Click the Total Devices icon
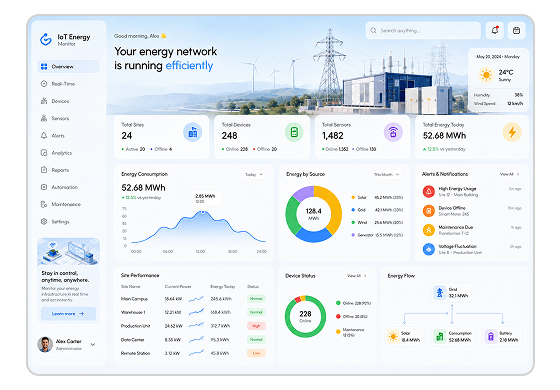560x390 pixels. point(294,132)
